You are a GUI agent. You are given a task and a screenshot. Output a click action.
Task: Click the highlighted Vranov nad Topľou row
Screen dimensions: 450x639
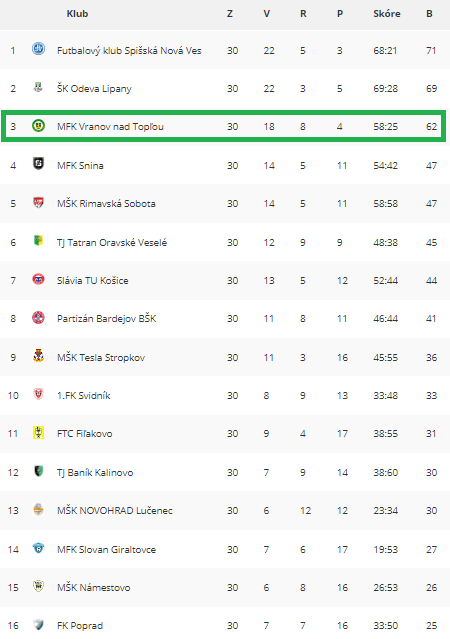point(223,126)
